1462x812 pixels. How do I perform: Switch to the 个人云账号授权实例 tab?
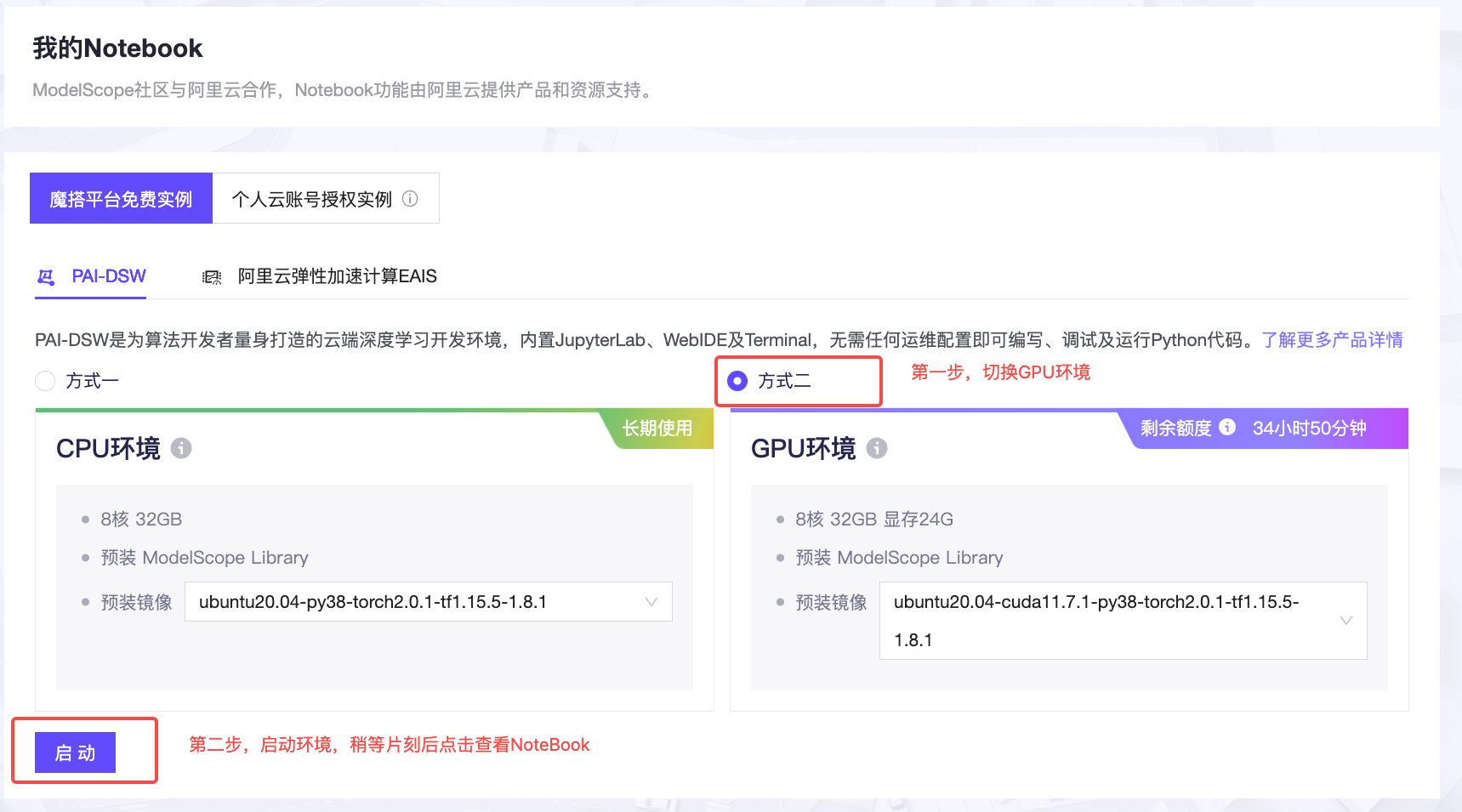click(x=311, y=199)
